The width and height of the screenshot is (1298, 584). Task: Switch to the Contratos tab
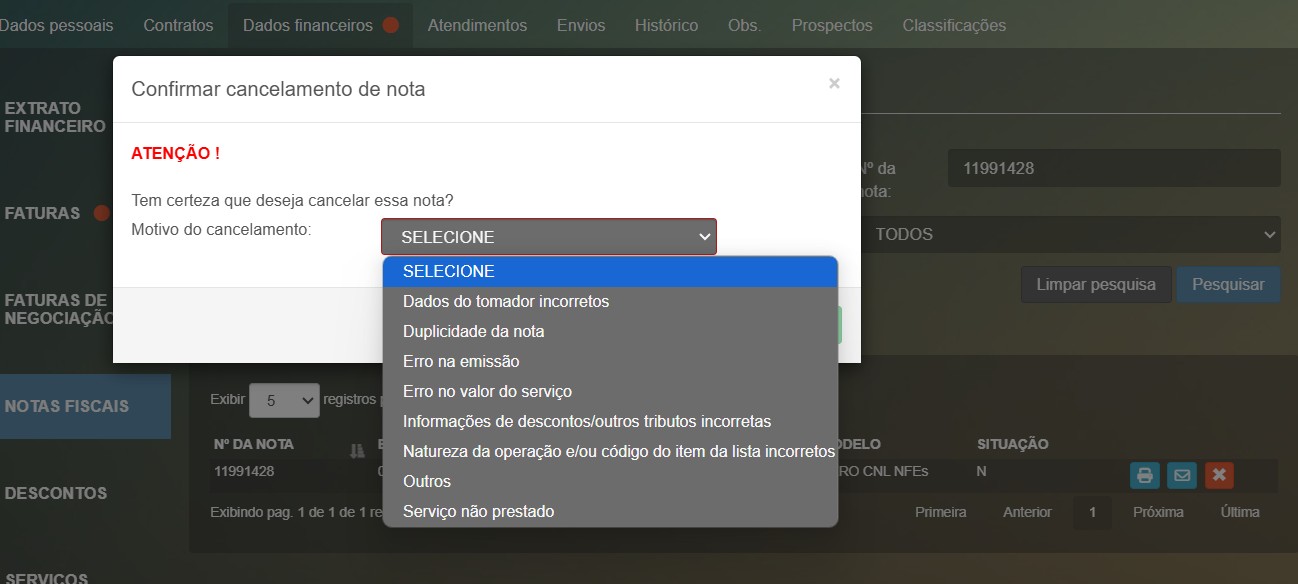(178, 25)
